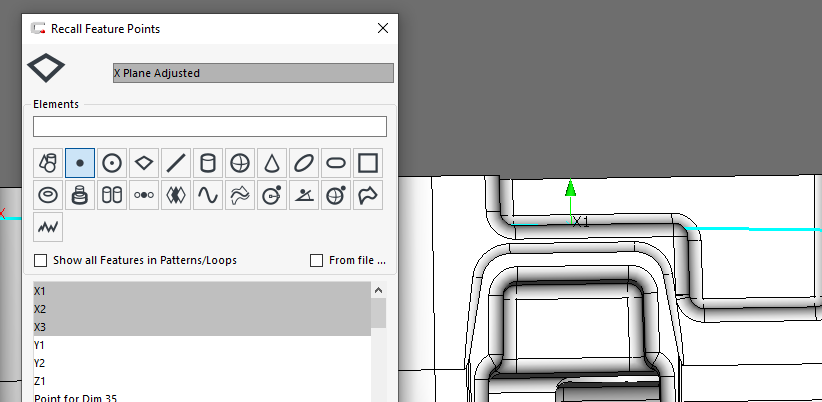The image size is (822, 402).
Task: Enable Show all Features in Patterns/Loops
Action: [x=40, y=260]
